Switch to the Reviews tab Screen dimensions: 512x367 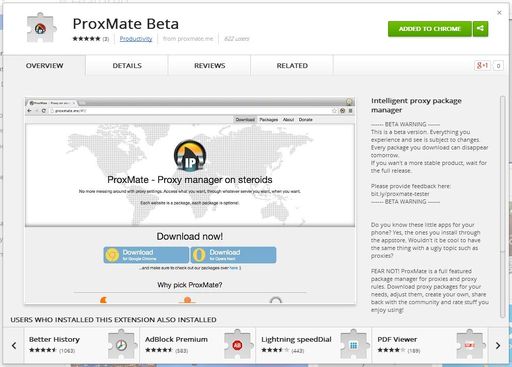coord(210,66)
